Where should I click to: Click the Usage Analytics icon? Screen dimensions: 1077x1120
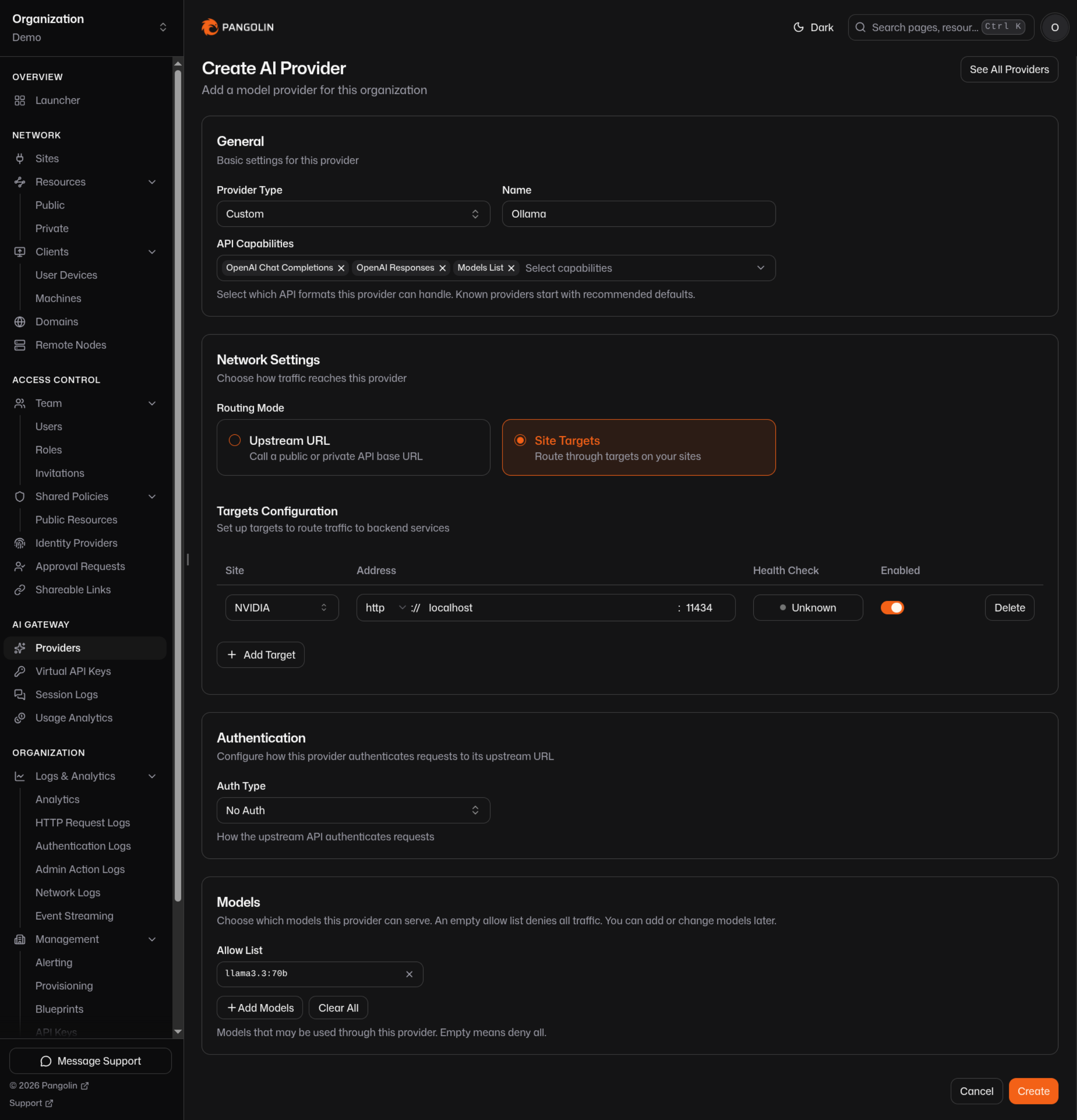click(20, 718)
